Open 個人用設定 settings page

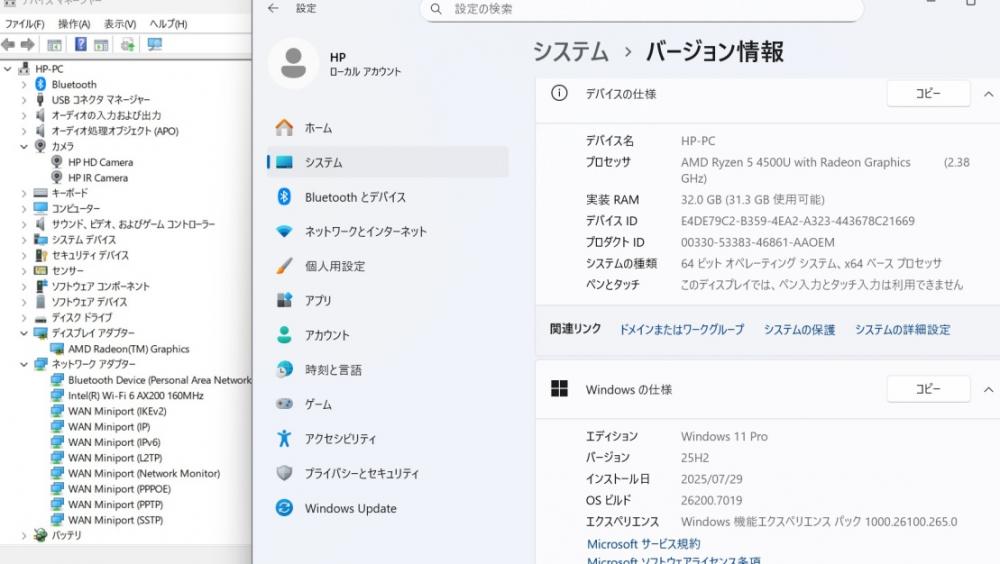point(387,266)
